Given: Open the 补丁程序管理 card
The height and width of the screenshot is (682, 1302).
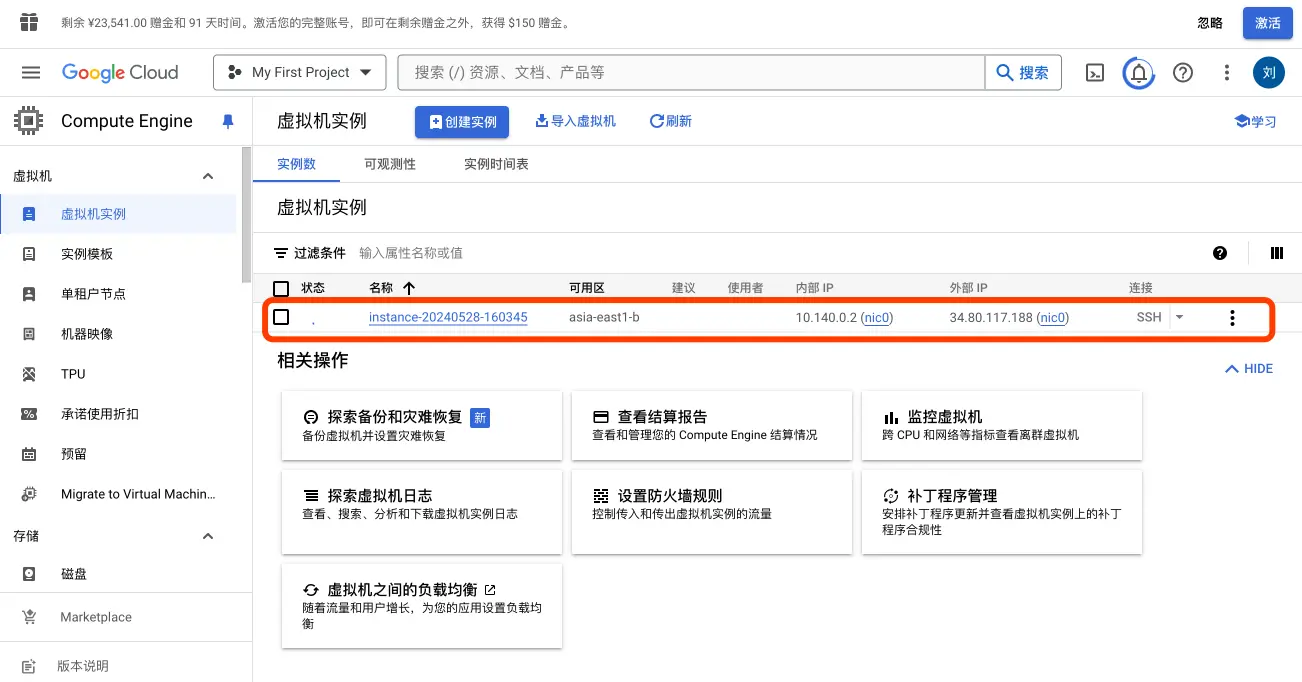Looking at the screenshot, I should 1002,512.
